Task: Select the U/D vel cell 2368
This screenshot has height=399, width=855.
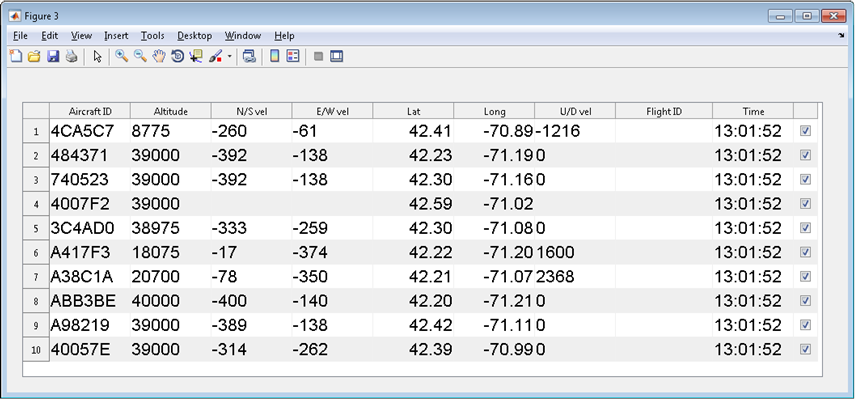Action: (x=575, y=276)
